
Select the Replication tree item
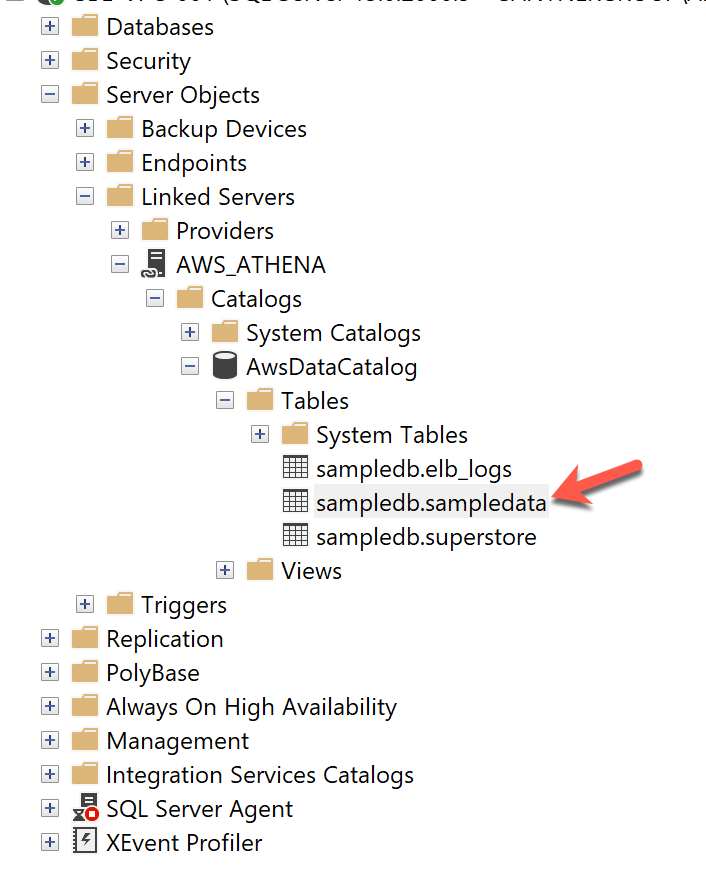164,639
